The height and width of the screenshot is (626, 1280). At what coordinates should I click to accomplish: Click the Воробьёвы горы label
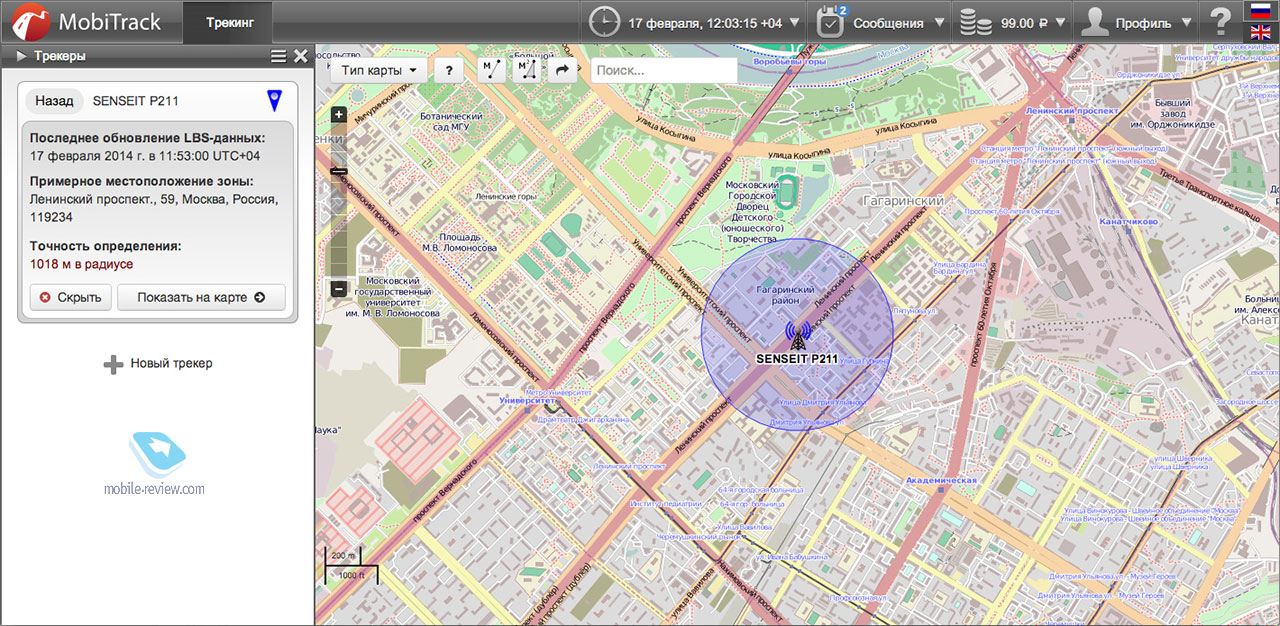789,62
